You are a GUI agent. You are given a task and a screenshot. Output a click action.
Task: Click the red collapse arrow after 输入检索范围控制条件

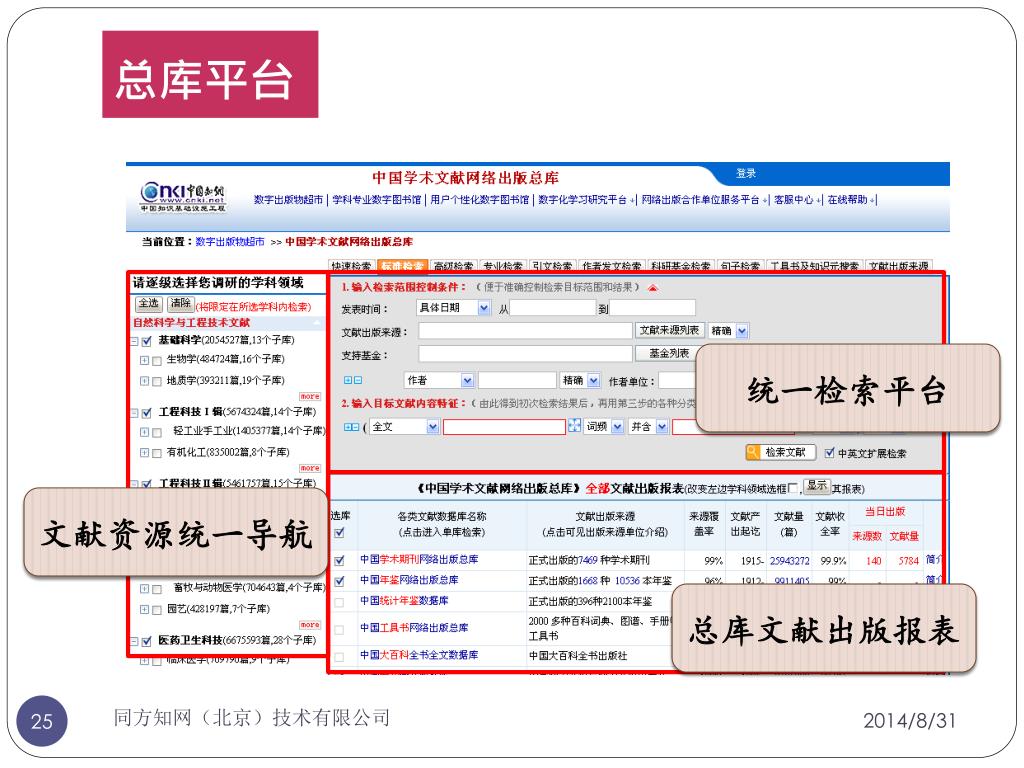tap(652, 287)
